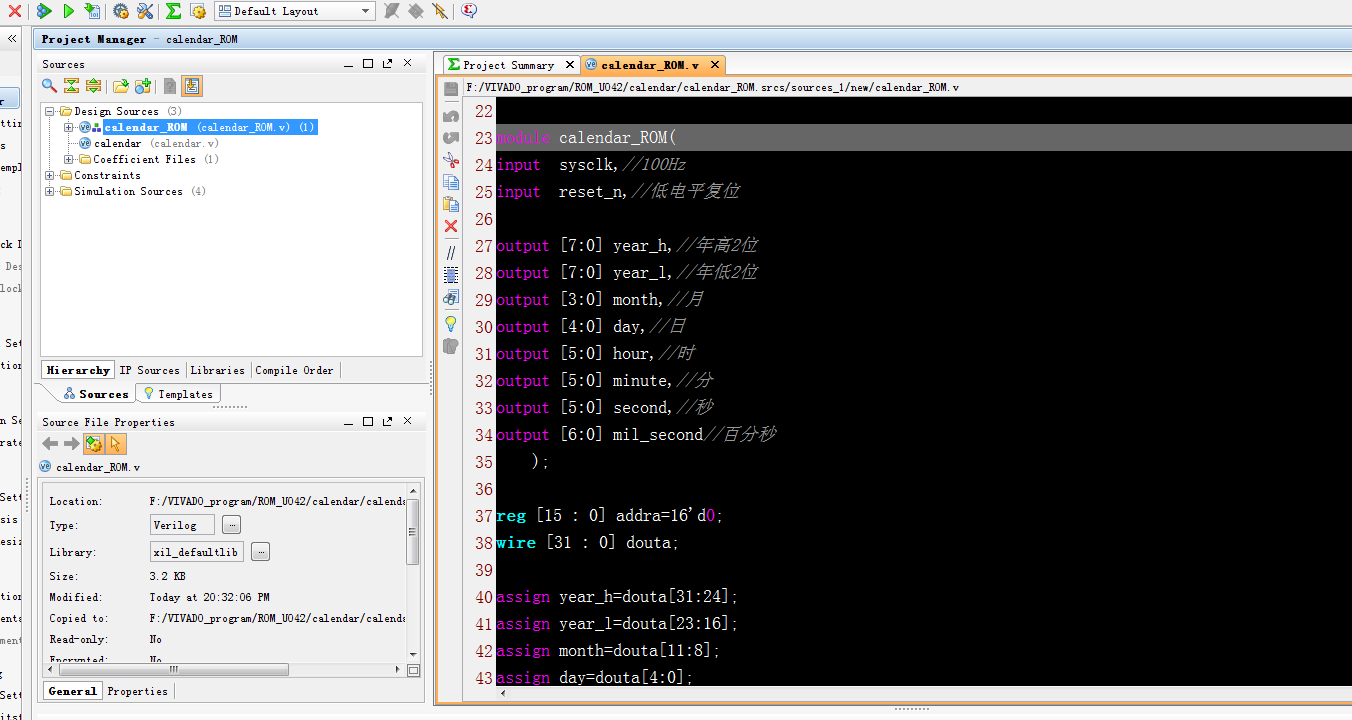
Task: Click the Project Summary sigma icon in toolbar
Action: (x=173, y=11)
